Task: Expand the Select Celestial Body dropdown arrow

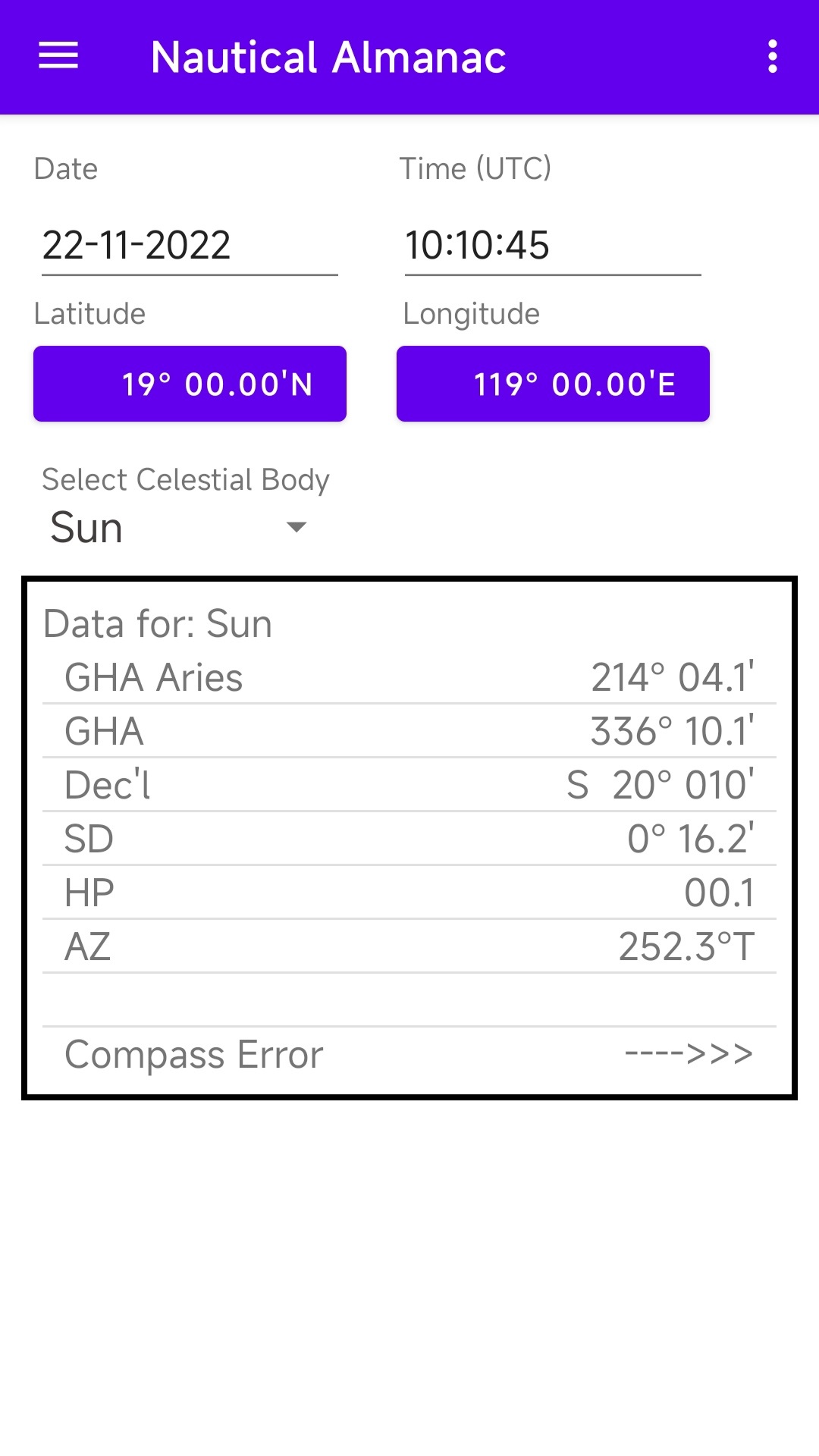Action: (296, 527)
